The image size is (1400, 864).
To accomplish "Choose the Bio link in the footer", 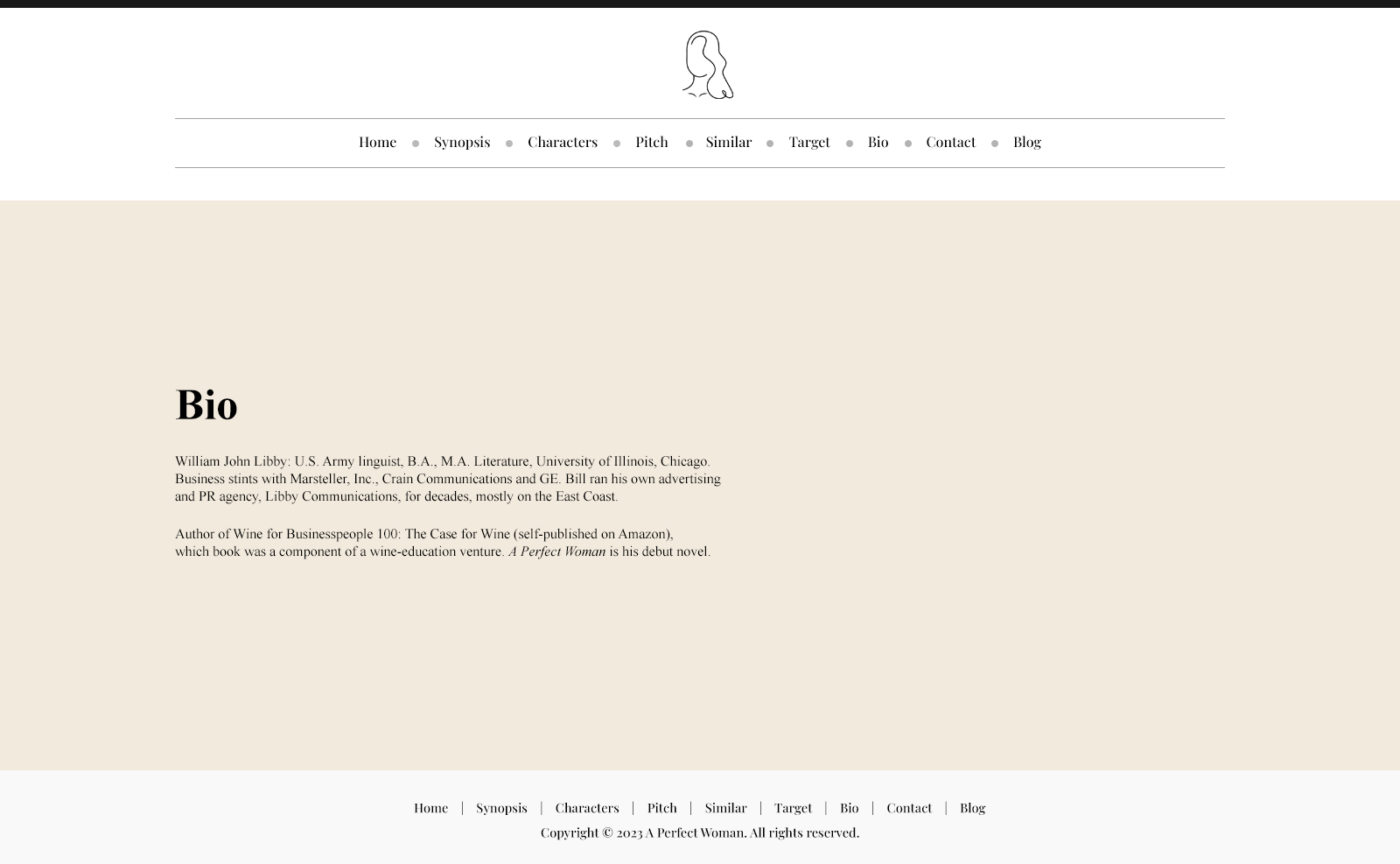I will coord(849,808).
